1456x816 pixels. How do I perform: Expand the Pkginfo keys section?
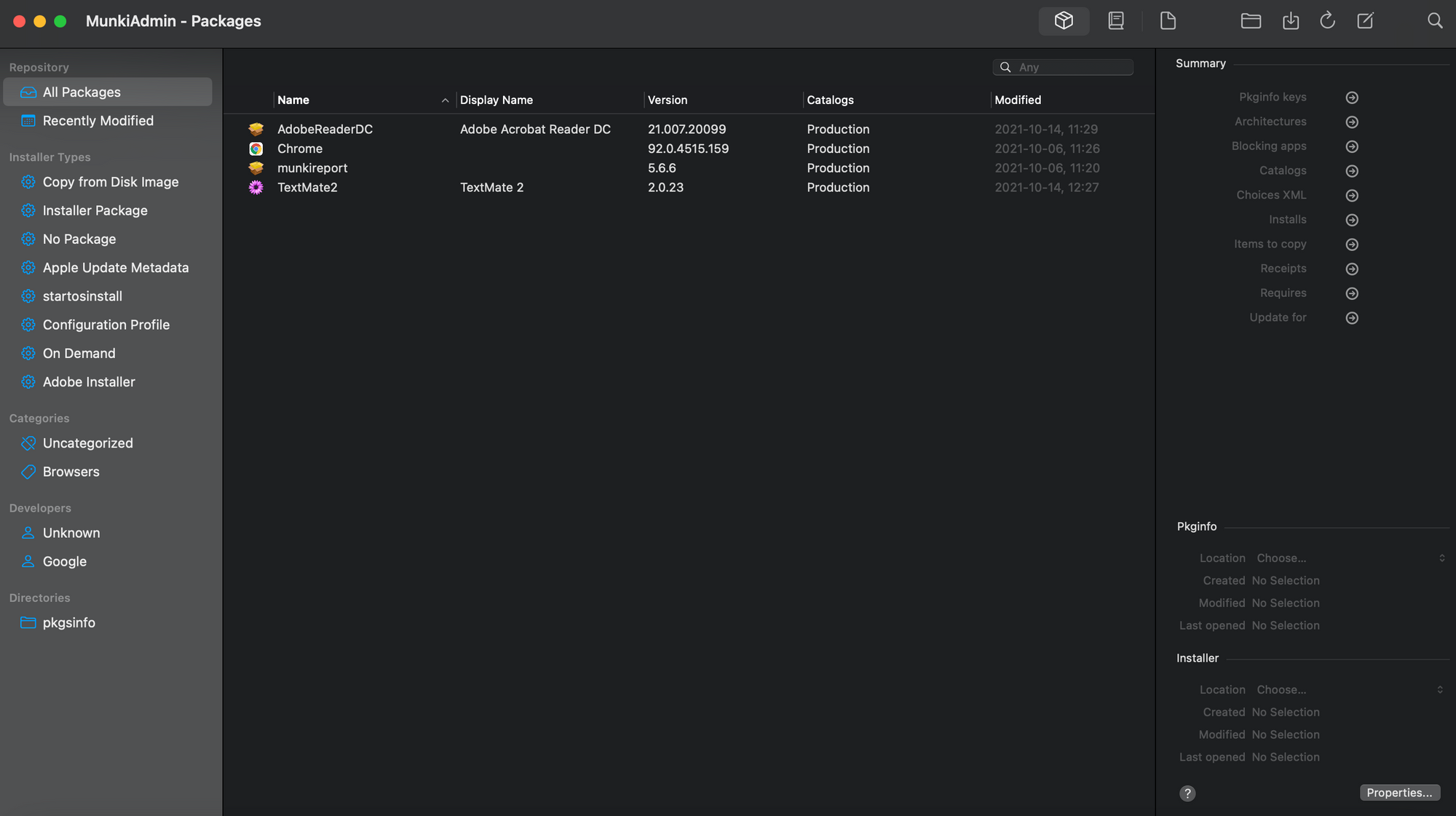point(1352,98)
